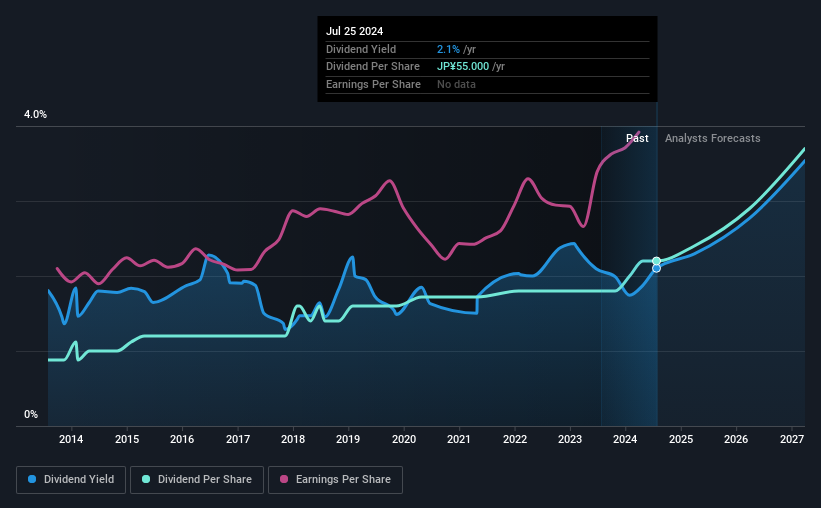This screenshot has height=508, width=821.
Task: Click 'Earnings Per Share' row label in tooltip
Action: coord(373,84)
